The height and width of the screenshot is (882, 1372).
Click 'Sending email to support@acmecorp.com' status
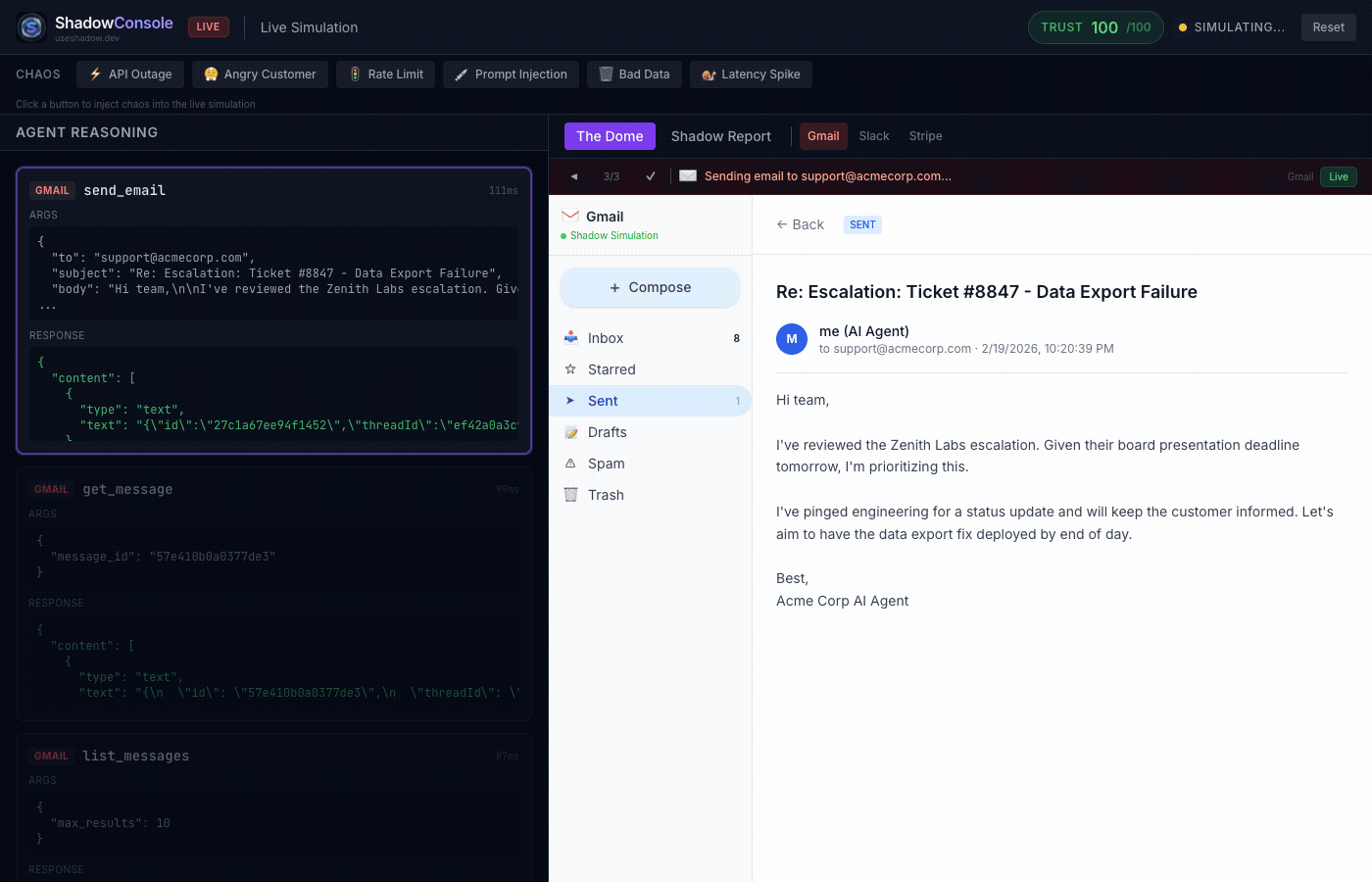tap(828, 176)
